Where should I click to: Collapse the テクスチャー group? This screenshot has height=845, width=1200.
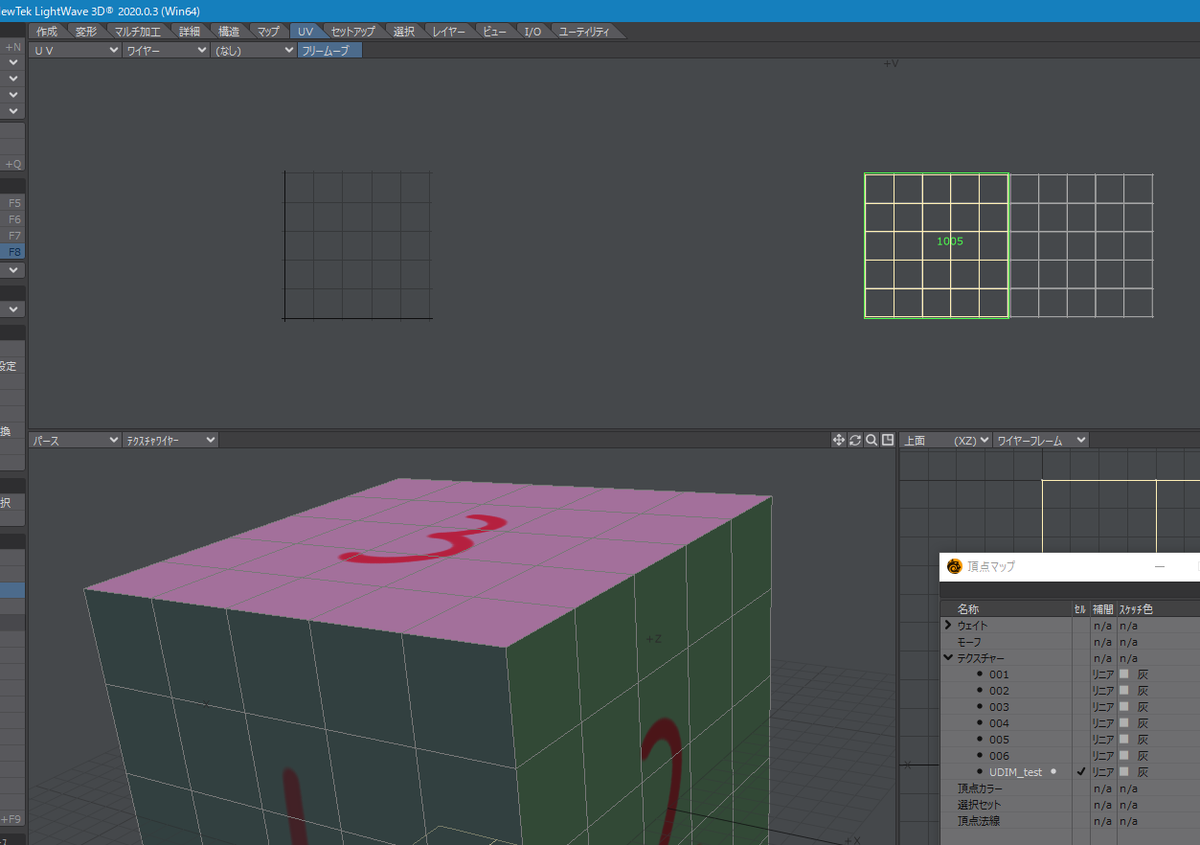[948, 658]
